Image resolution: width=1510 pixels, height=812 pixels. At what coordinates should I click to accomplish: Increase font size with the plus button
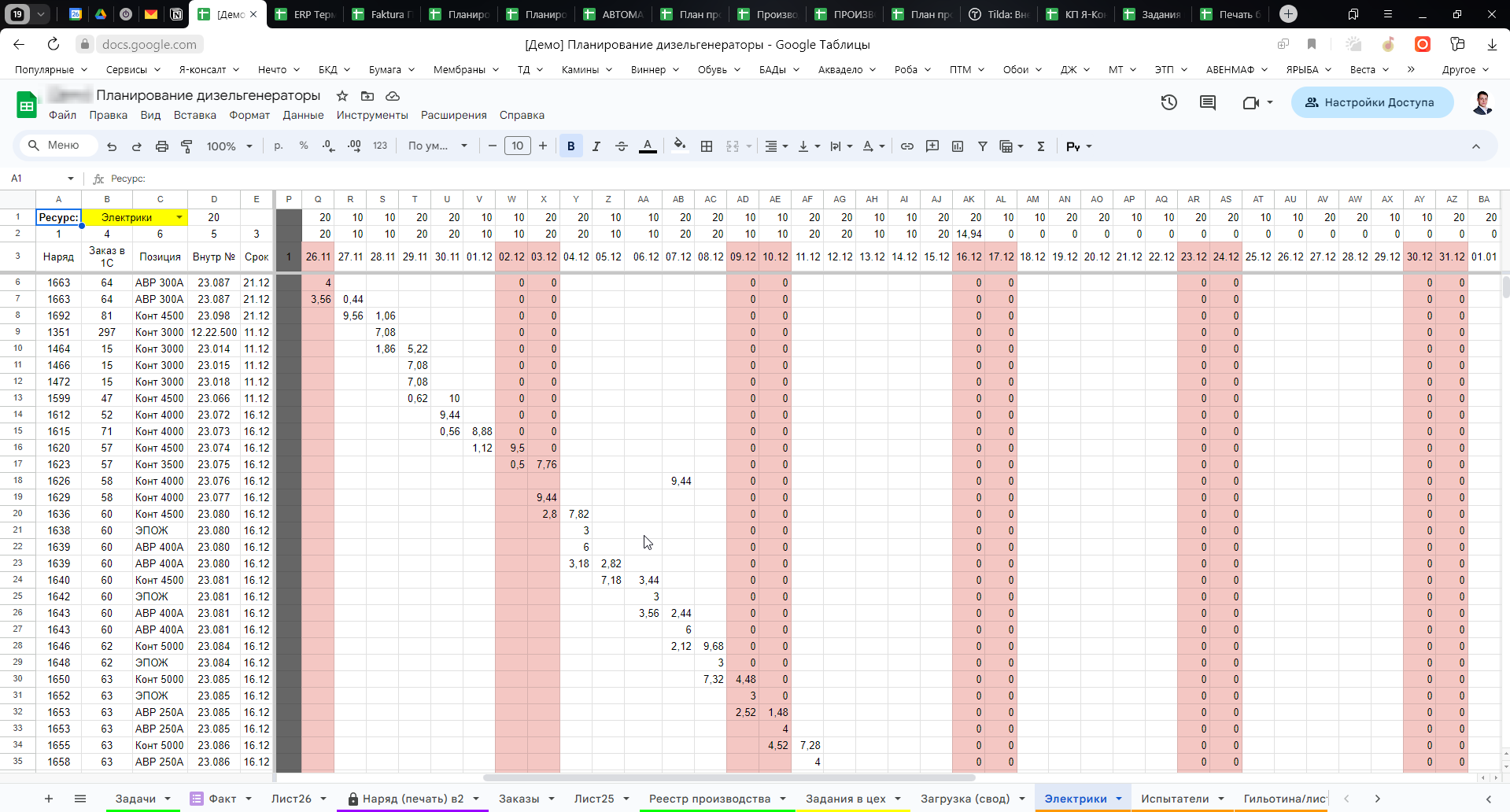[x=543, y=146]
